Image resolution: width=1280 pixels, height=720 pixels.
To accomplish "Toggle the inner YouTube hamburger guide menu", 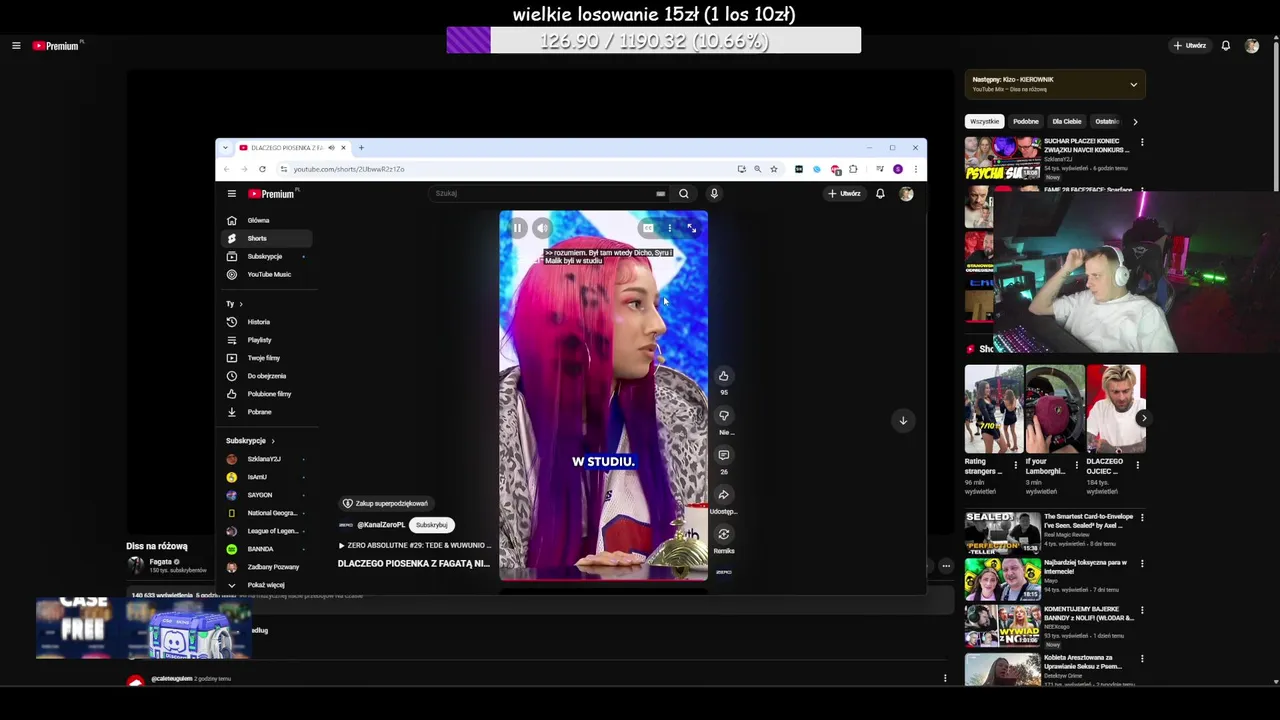I will tap(231, 194).
